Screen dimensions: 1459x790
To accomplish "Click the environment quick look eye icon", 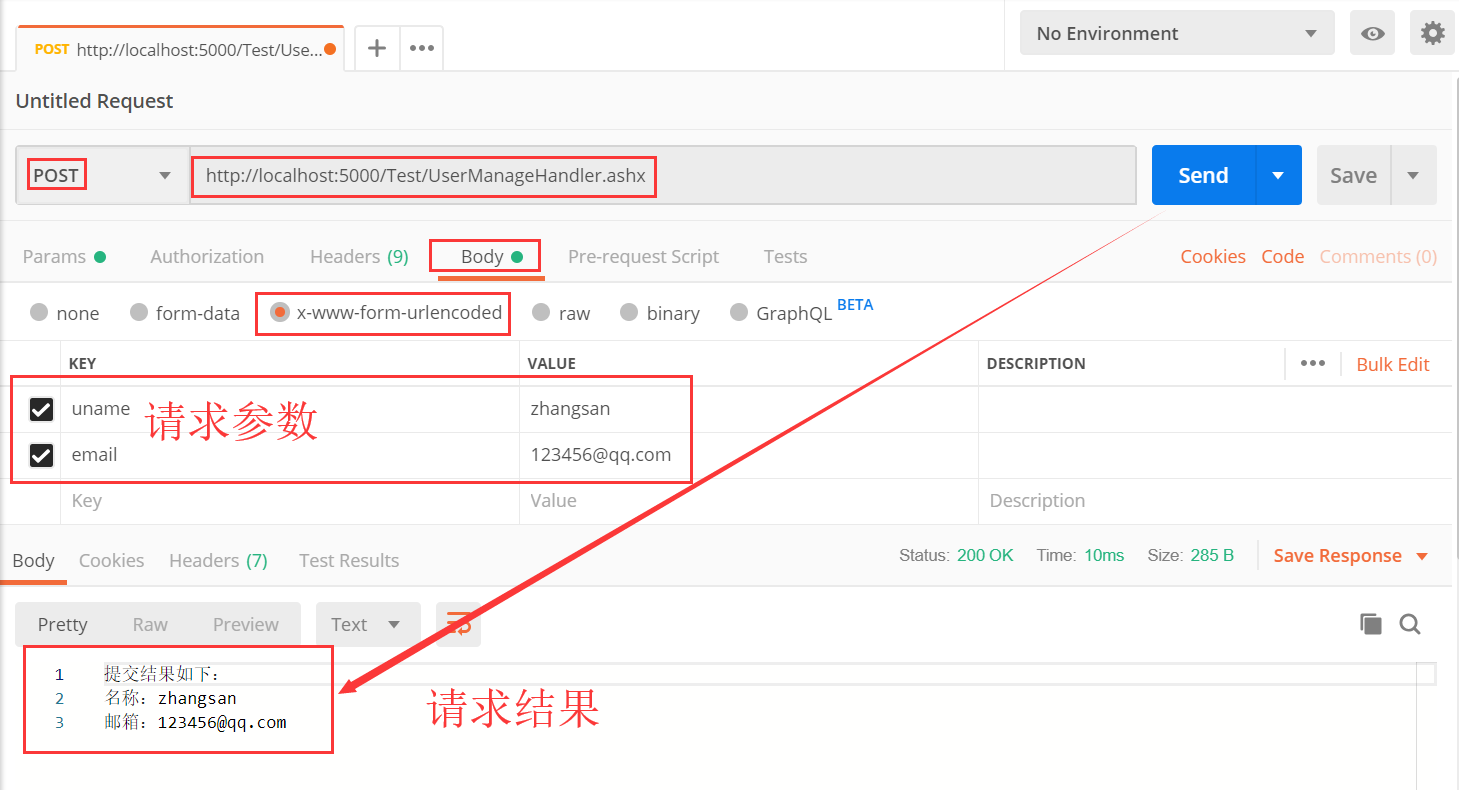I will point(1372,32).
